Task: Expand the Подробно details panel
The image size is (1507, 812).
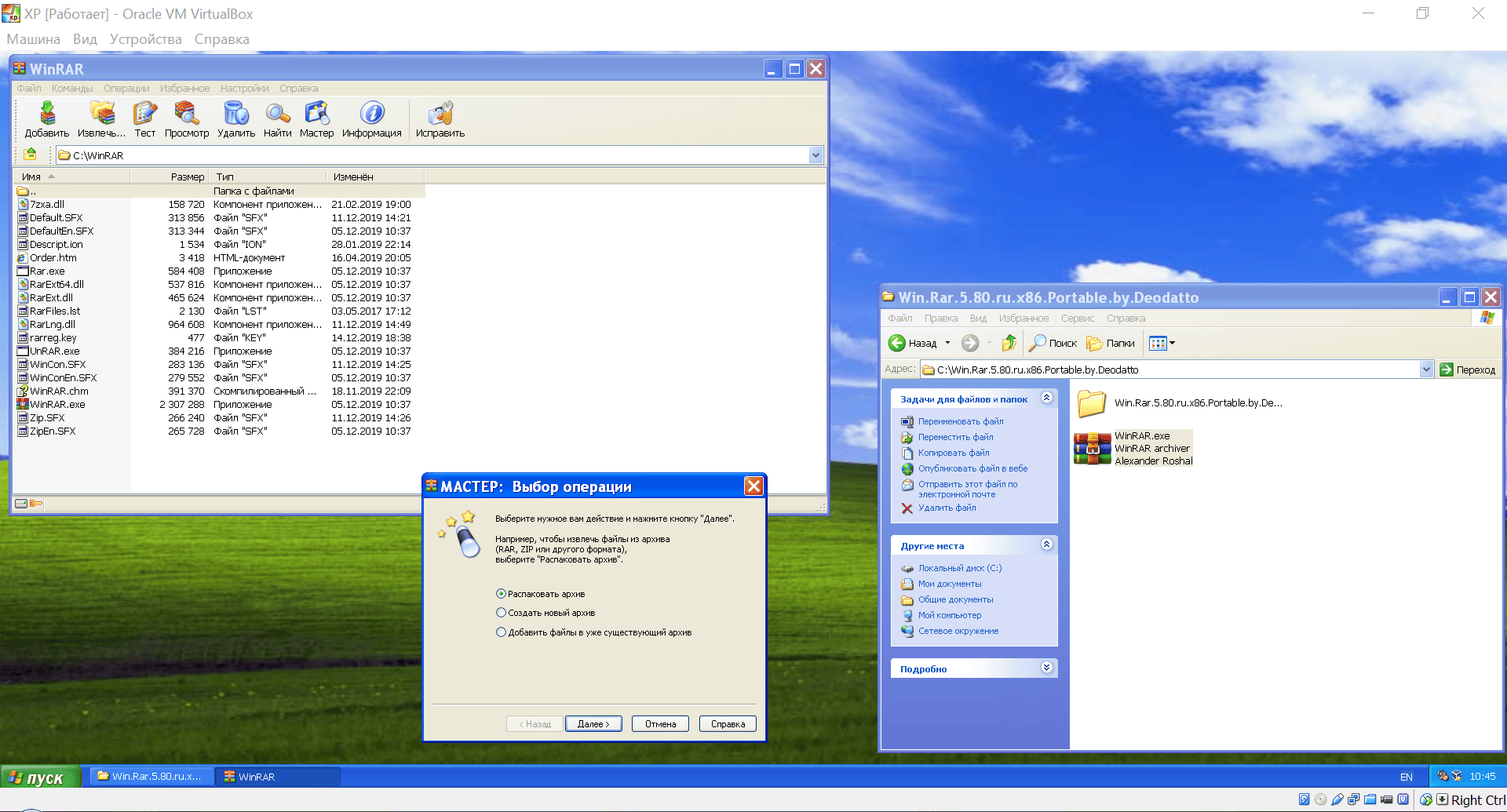Action: [x=1046, y=668]
